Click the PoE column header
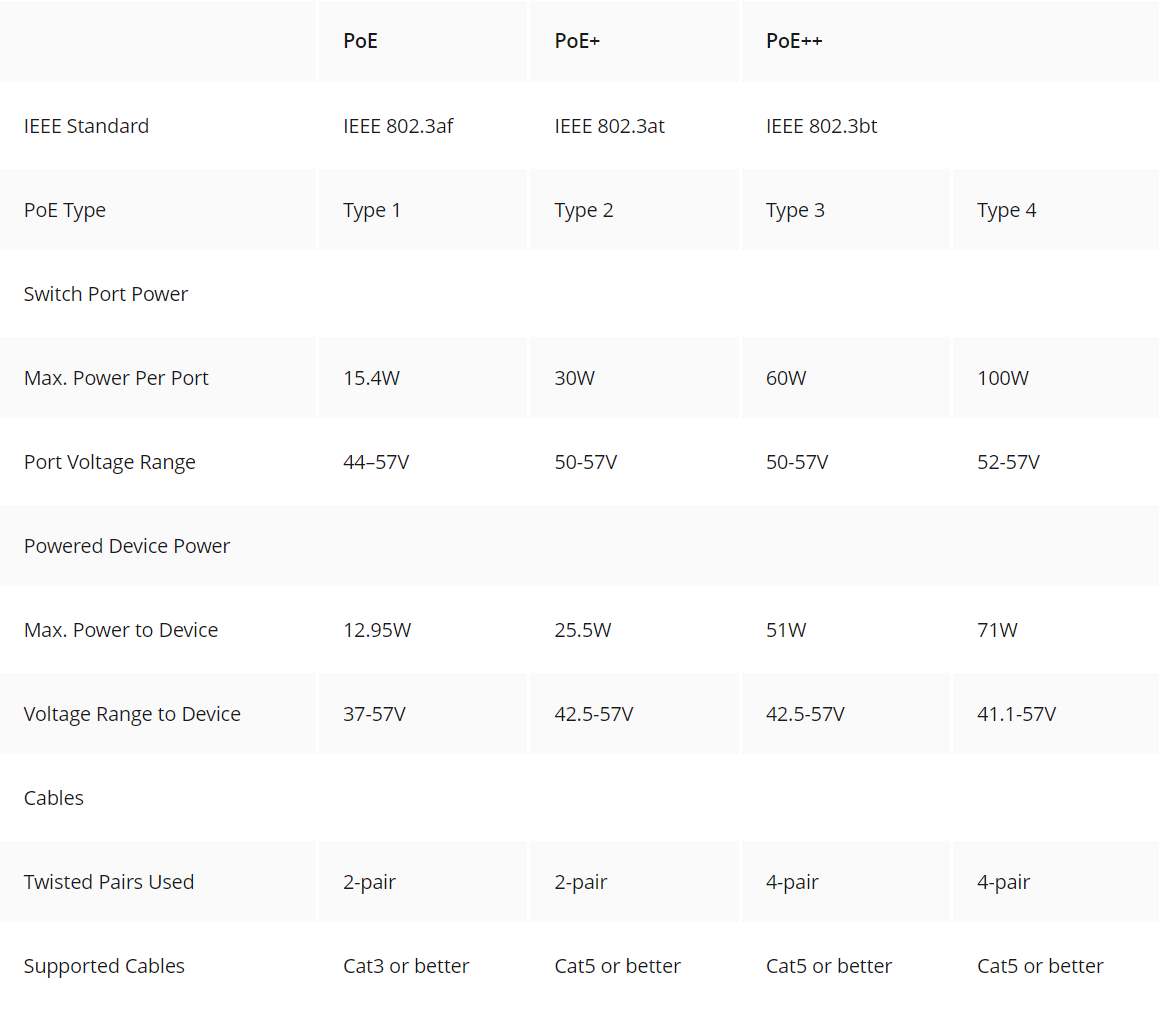The width and height of the screenshot is (1159, 1009). pyautogui.click(x=360, y=41)
